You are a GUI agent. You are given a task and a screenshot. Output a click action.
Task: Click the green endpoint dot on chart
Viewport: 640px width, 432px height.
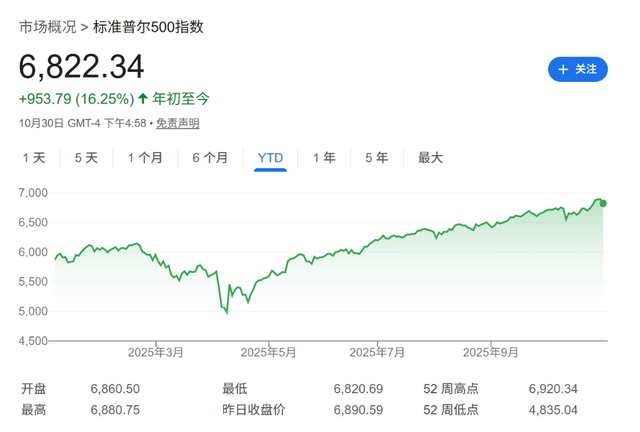click(x=603, y=203)
